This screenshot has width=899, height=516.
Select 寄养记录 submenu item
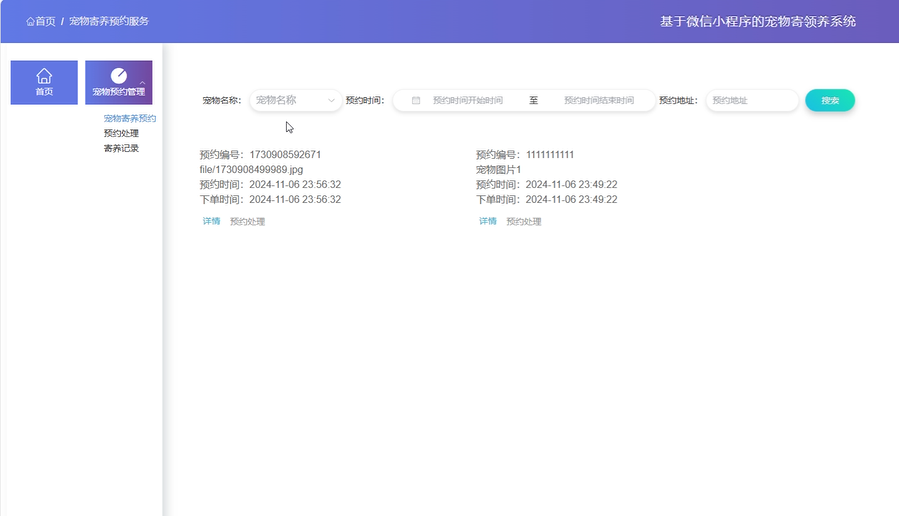point(121,148)
